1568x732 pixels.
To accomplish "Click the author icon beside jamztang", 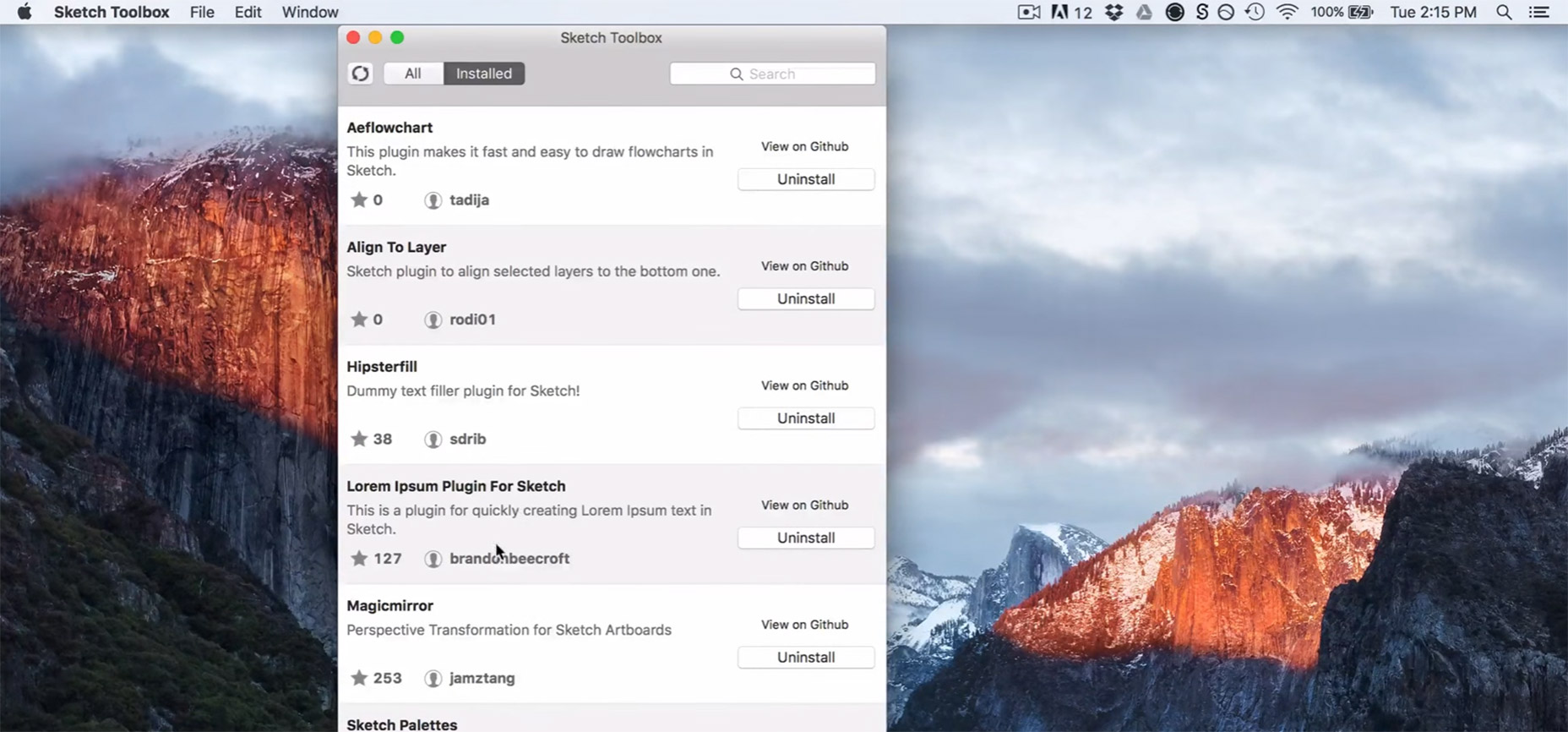I will [433, 678].
